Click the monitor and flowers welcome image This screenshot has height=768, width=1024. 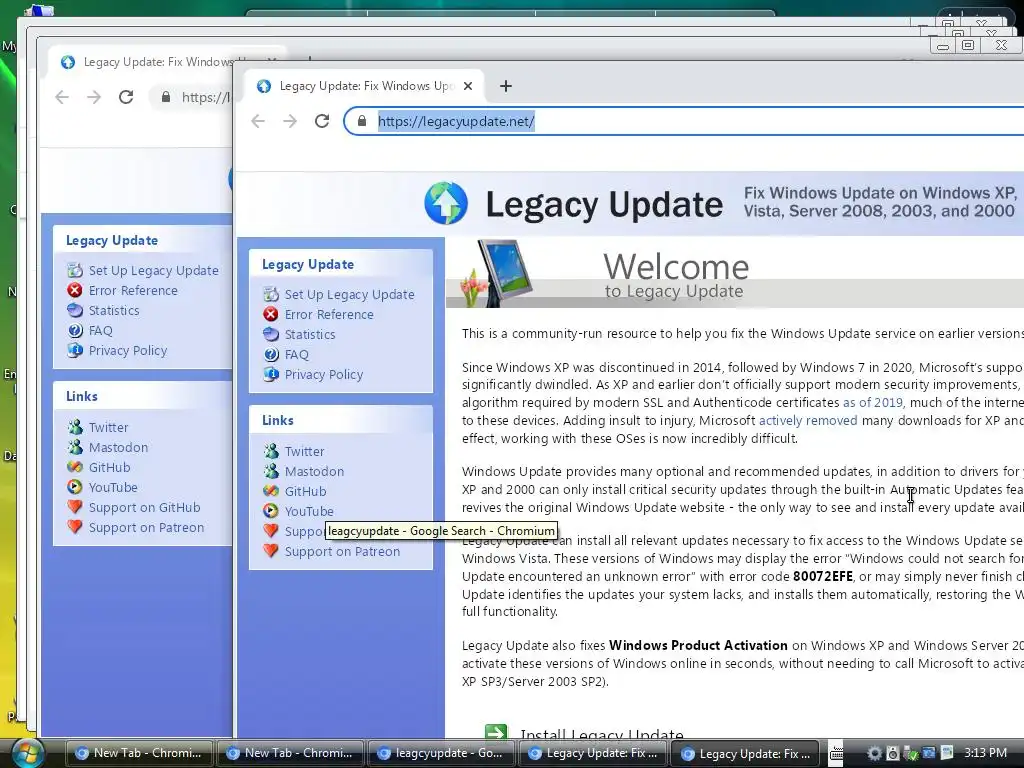click(x=498, y=273)
